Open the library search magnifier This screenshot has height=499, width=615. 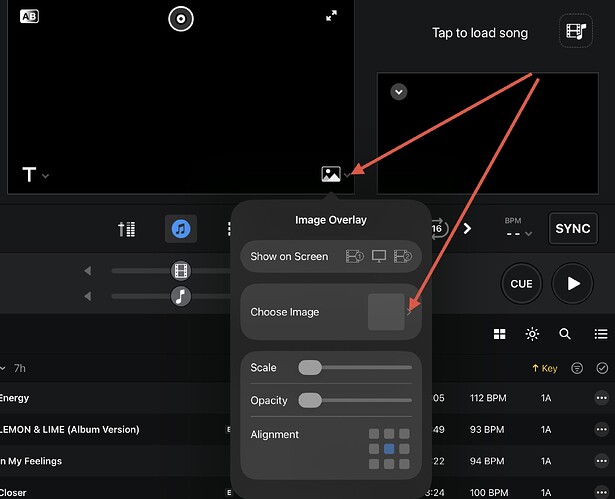[x=565, y=334]
